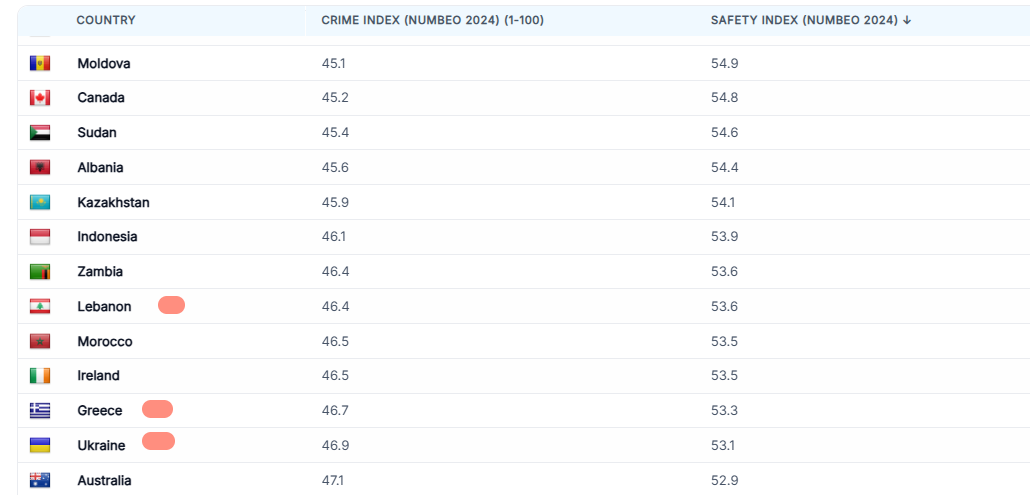Select Lebanon's crime index value 46.4
Screen dimensions: 1030x495
tap(335, 307)
